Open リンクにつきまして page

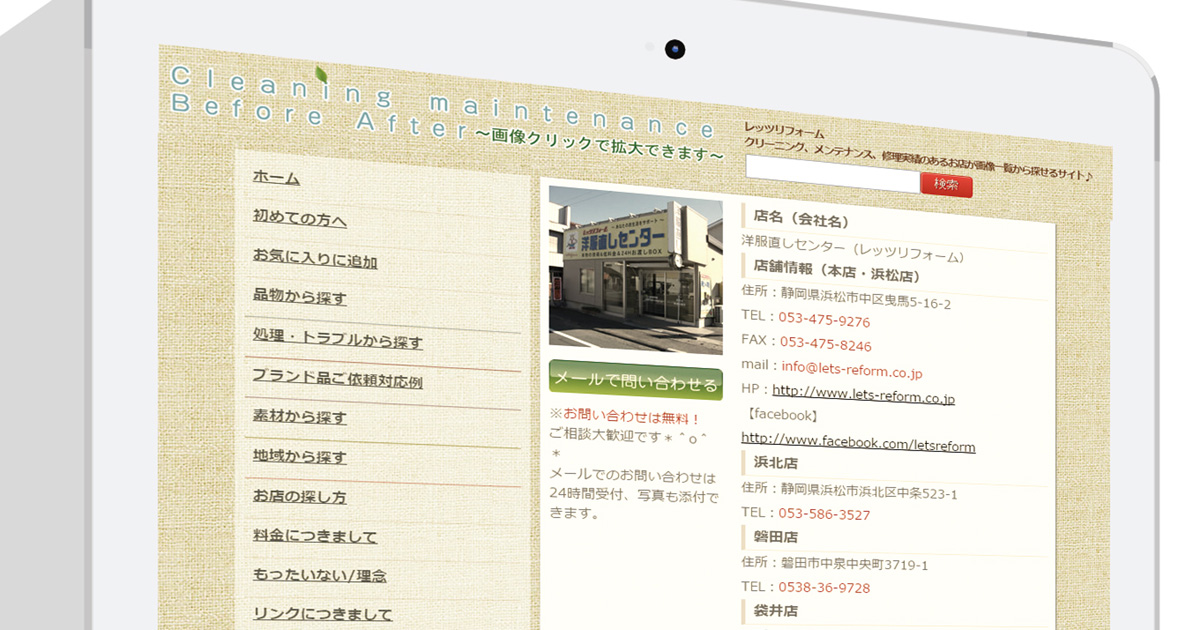(x=323, y=614)
